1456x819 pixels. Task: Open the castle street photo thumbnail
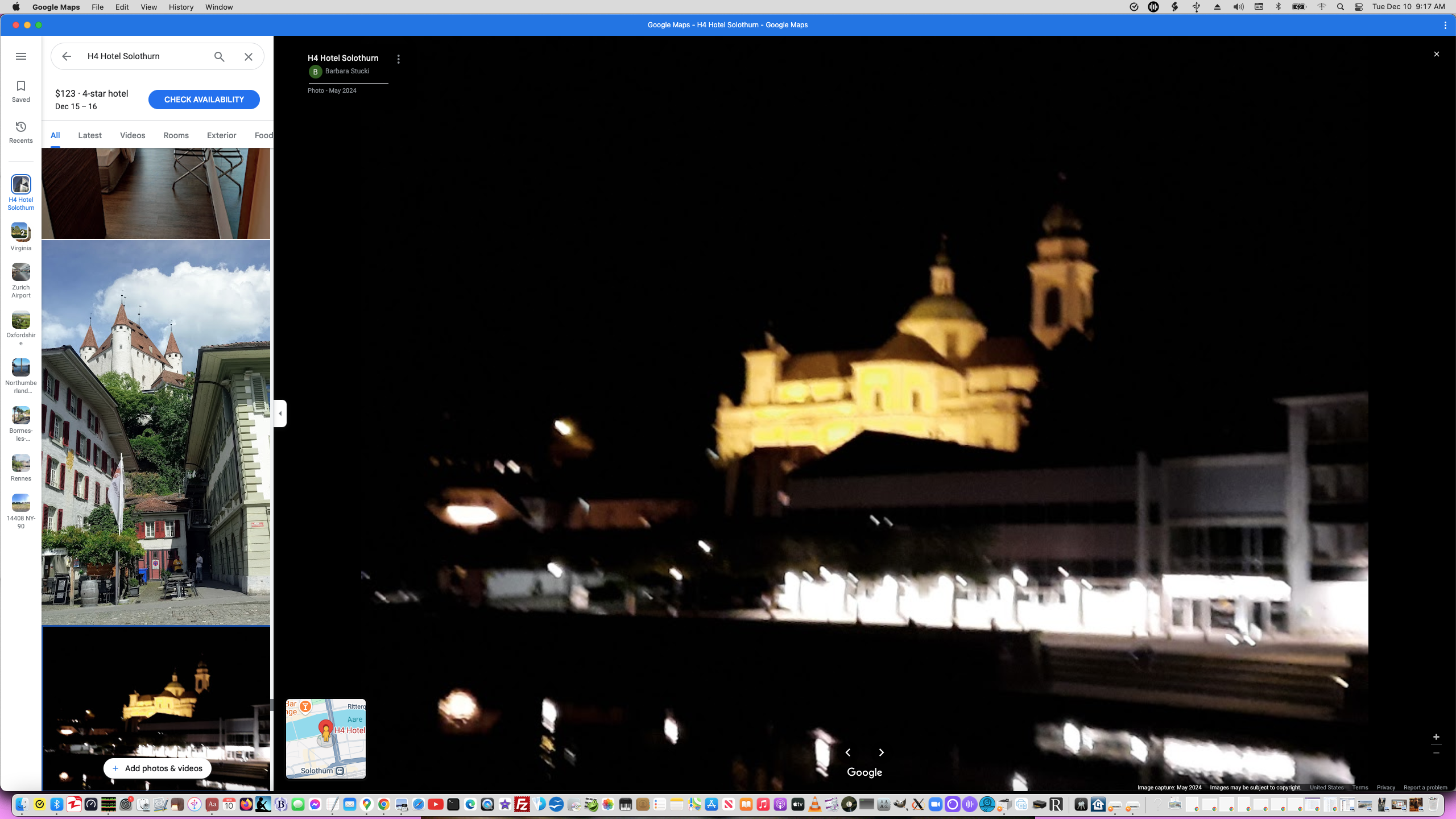coord(156,432)
